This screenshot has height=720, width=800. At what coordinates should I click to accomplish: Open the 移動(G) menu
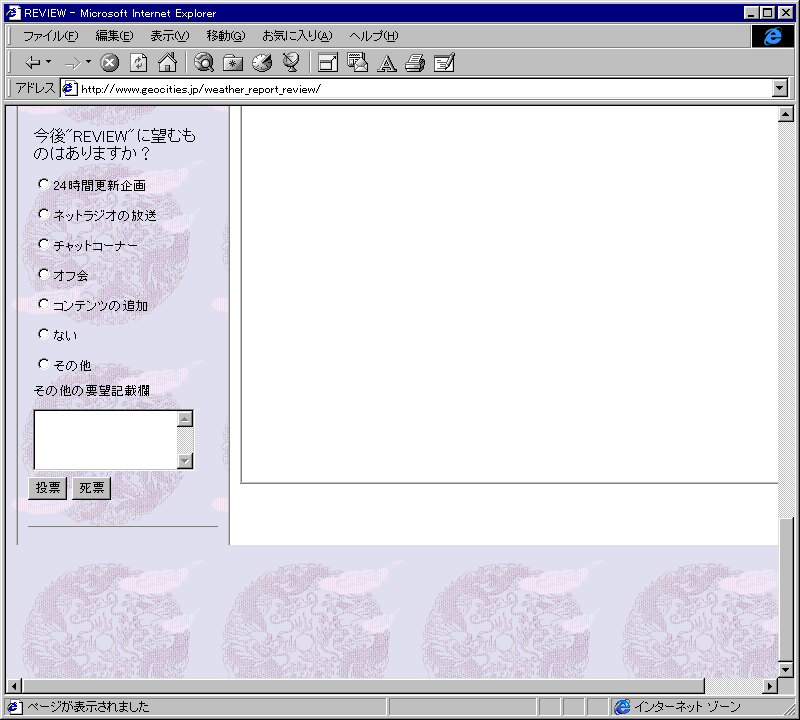pos(226,36)
